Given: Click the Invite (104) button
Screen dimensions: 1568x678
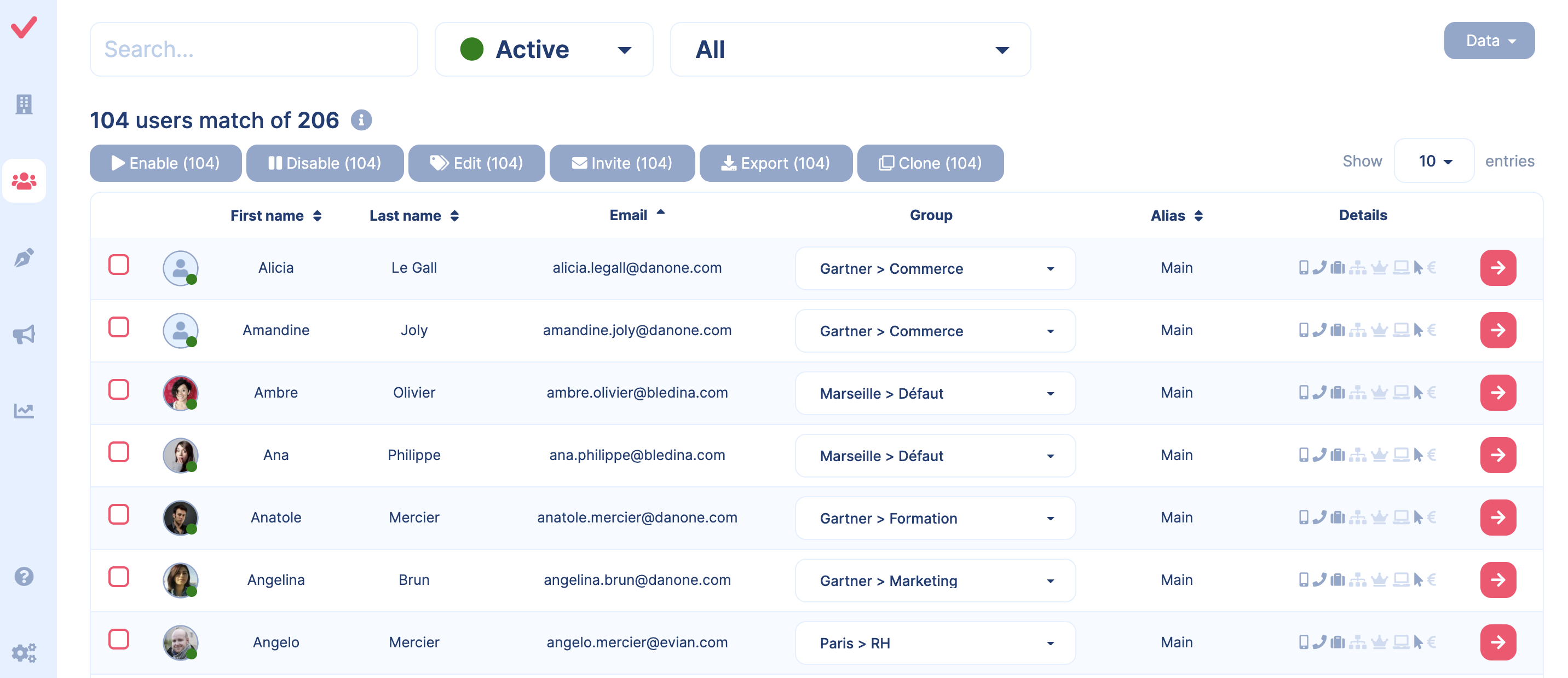Looking at the screenshot, I should [x=621, y=163].
